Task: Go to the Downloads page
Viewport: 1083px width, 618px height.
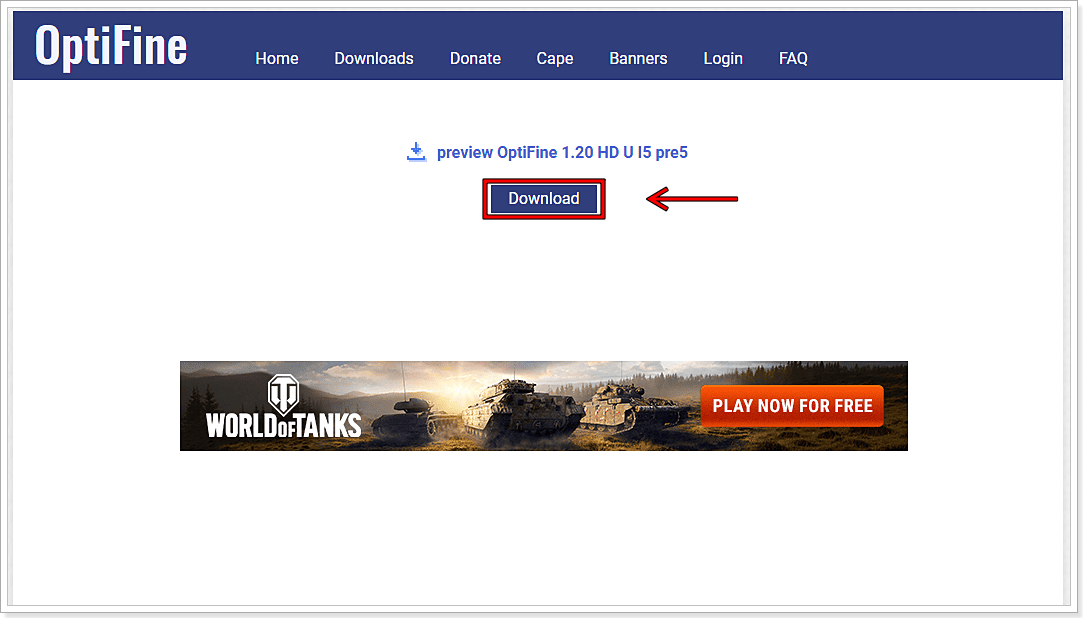Action: pyautogui.click(x=374, y=59)
